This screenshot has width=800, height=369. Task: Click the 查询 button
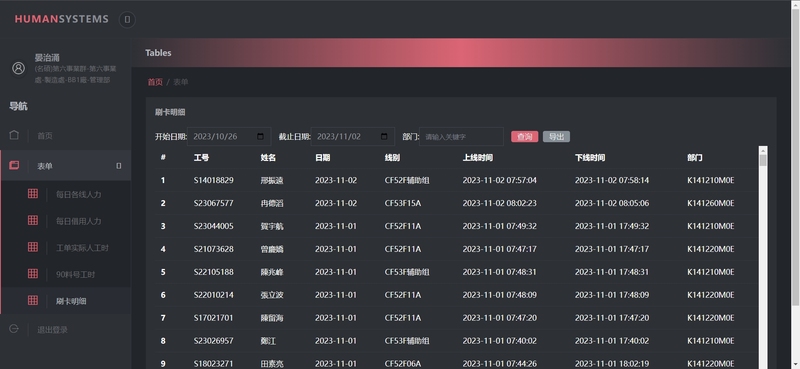[x=524, y=137]
